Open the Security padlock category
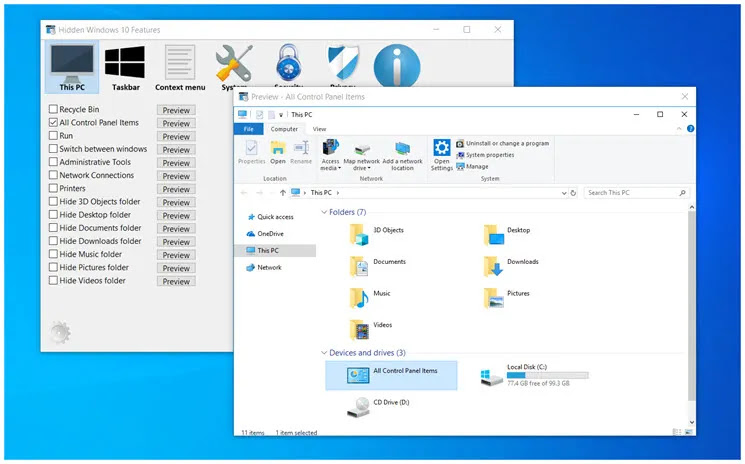Screen dimensions: 745x464 coord(288,64)
